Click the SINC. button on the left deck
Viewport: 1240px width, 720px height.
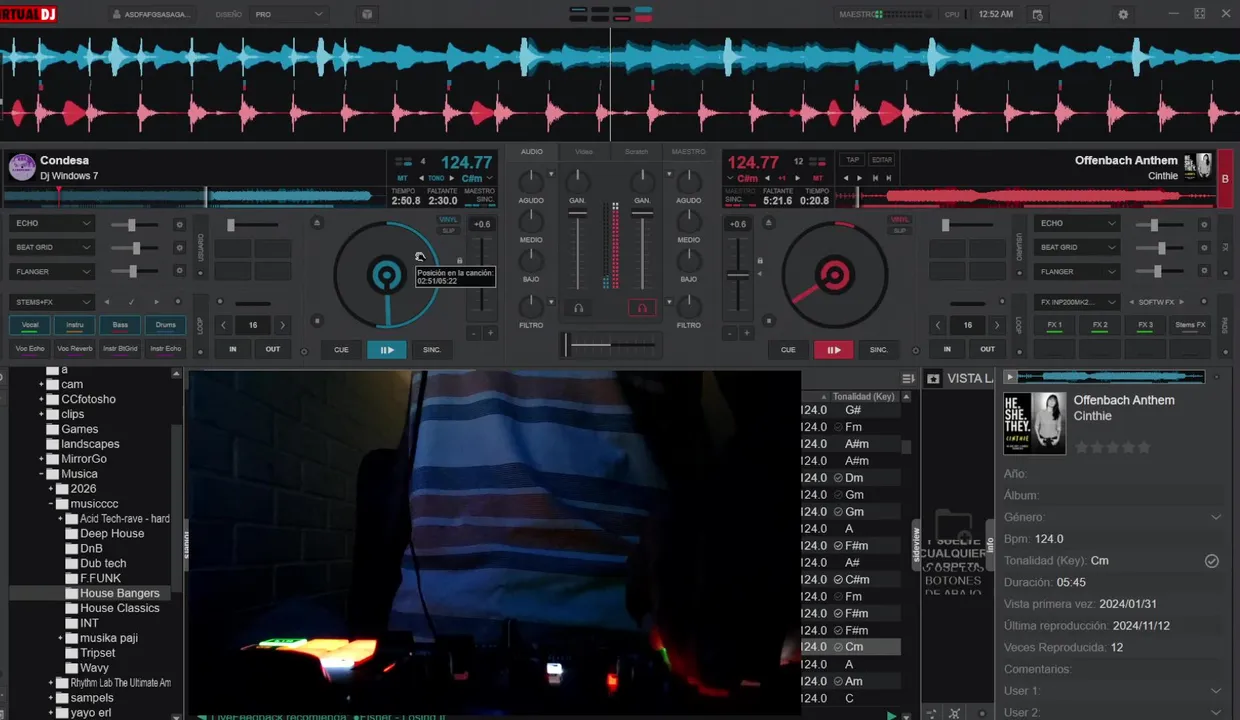[x=432, y=350]
